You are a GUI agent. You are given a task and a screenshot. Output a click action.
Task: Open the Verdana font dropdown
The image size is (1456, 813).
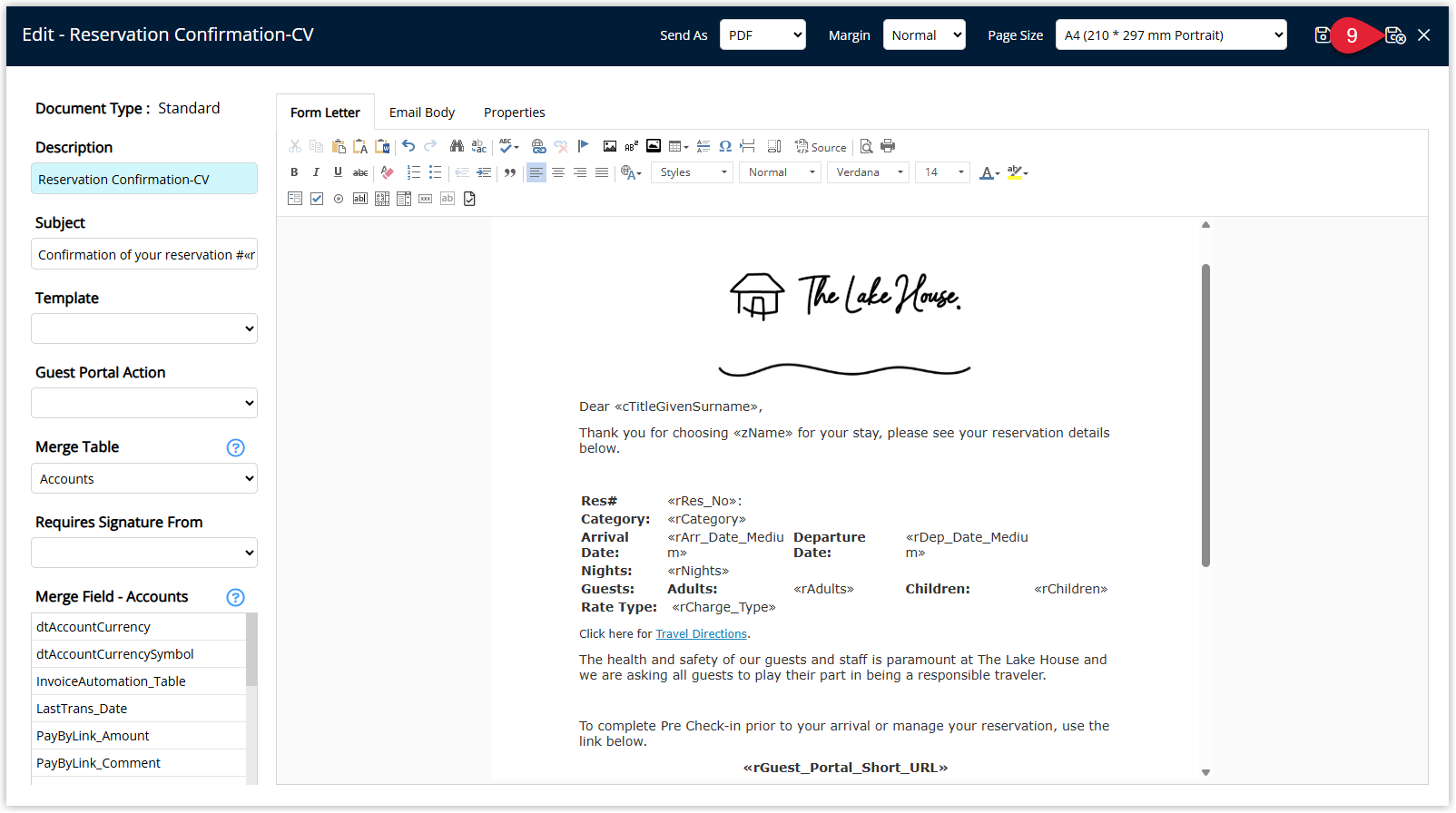click(x=868, y=172)
